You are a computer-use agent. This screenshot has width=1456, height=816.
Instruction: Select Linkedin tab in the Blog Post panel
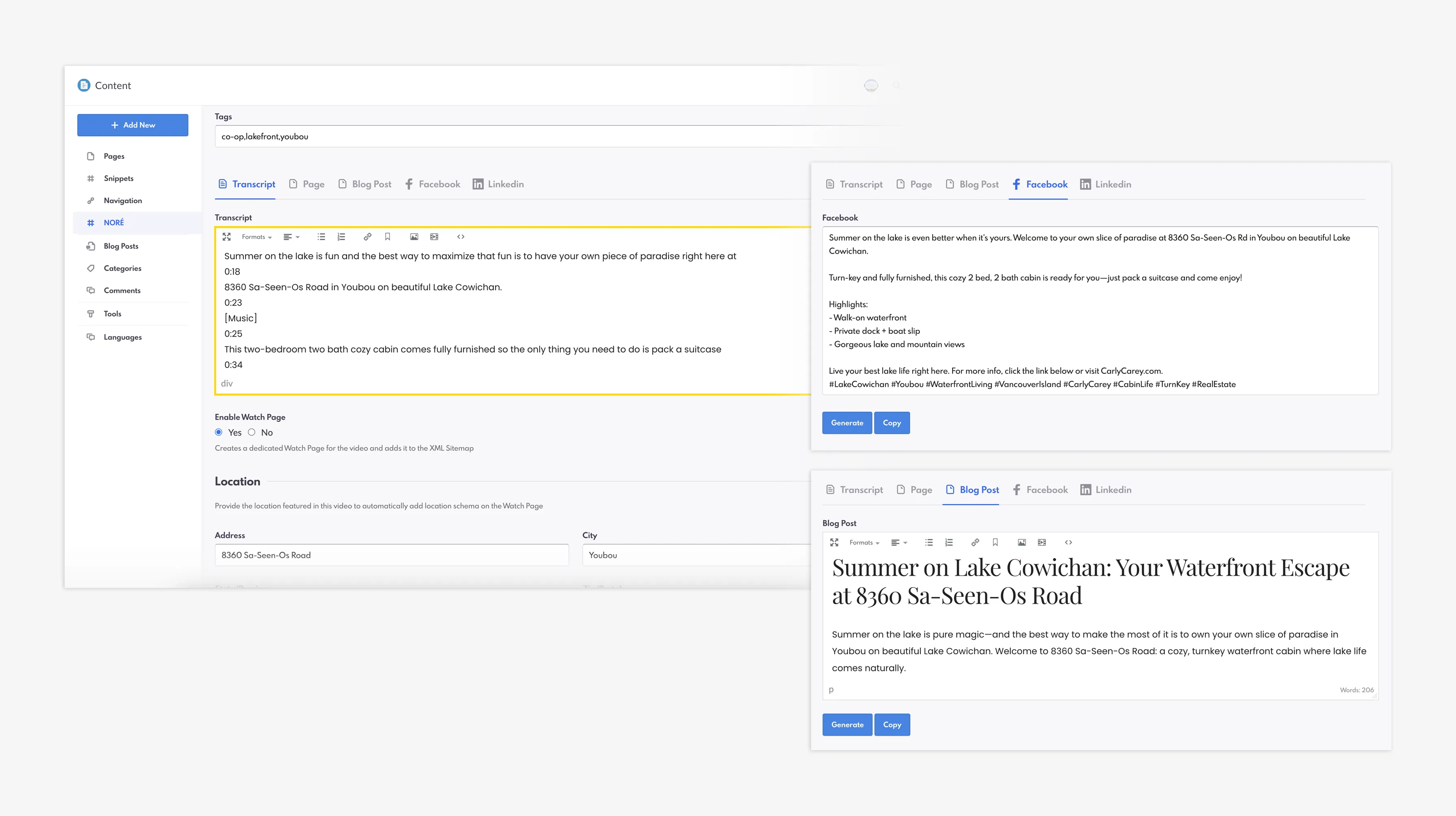1106,490
